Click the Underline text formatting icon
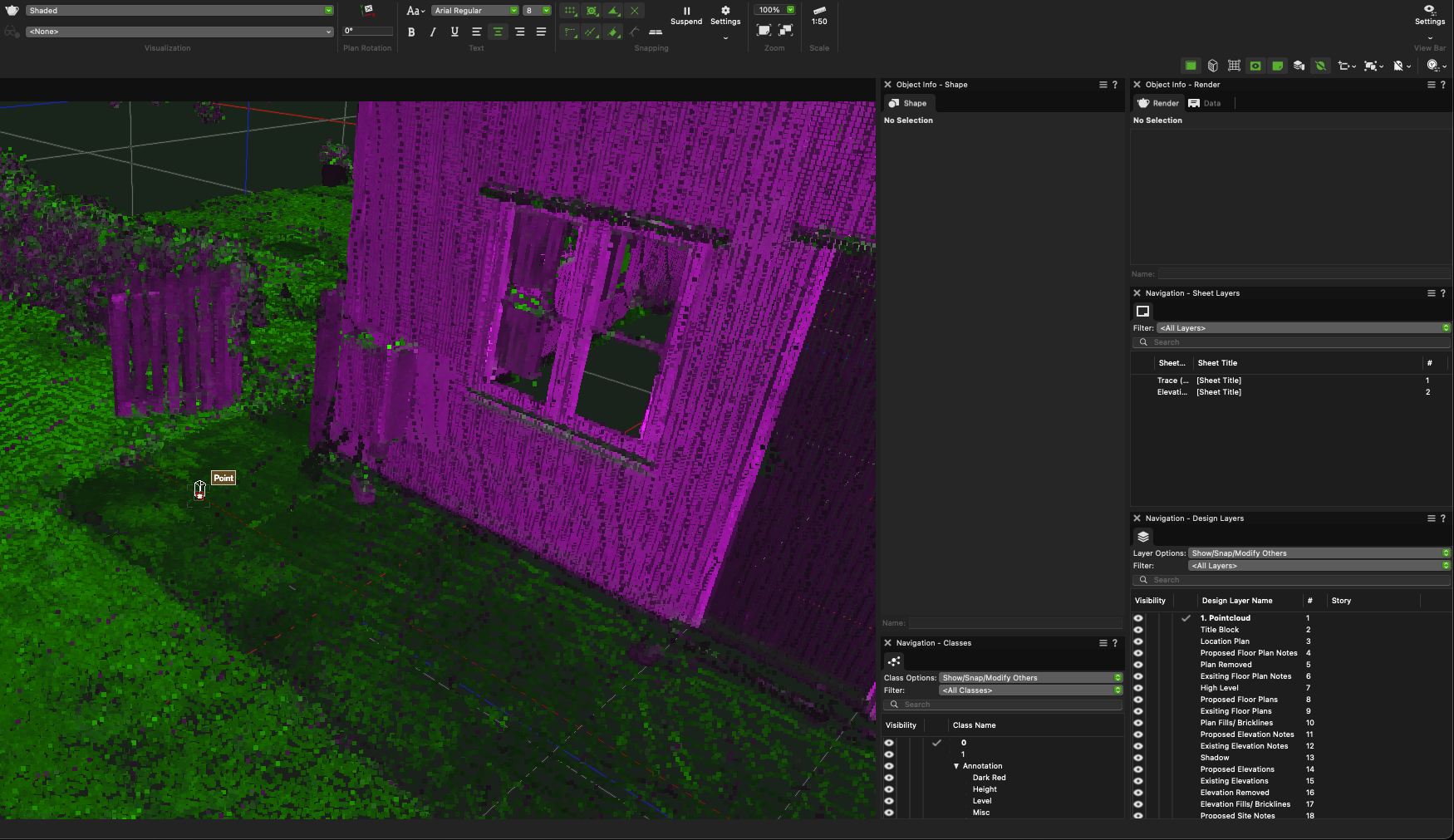Image resolution: width=1454 pixels, height=840 pixels. (x=454, y=32)
